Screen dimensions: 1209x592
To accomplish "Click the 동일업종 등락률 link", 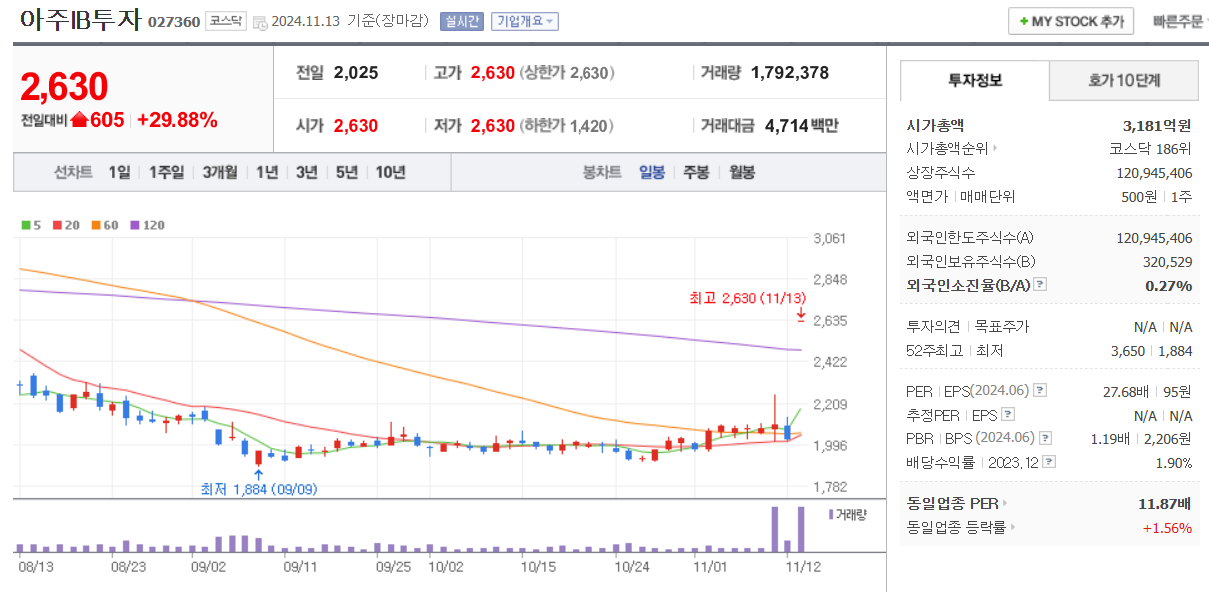I will 956,527.
